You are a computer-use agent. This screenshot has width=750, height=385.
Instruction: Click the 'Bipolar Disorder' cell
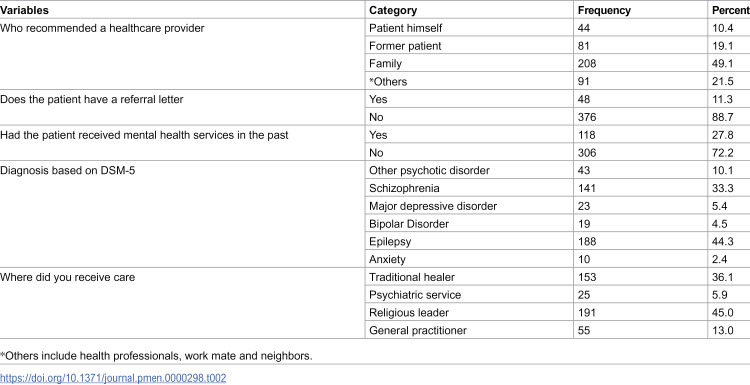pos(469,224)
